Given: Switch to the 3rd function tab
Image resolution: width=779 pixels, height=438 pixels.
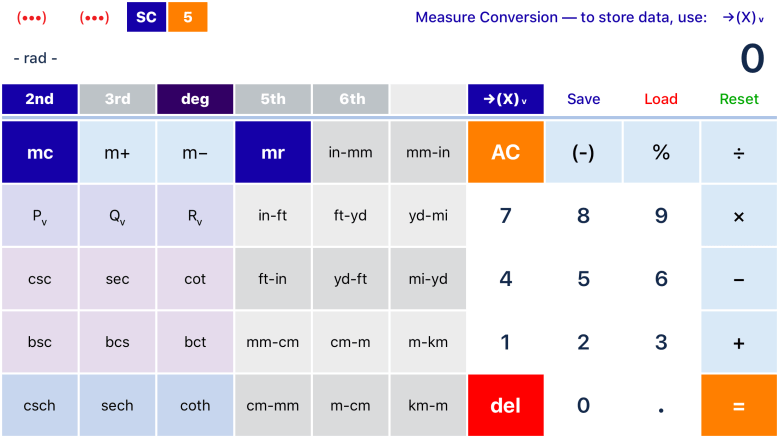Looking at the screenshot, I should pos(117,99).
